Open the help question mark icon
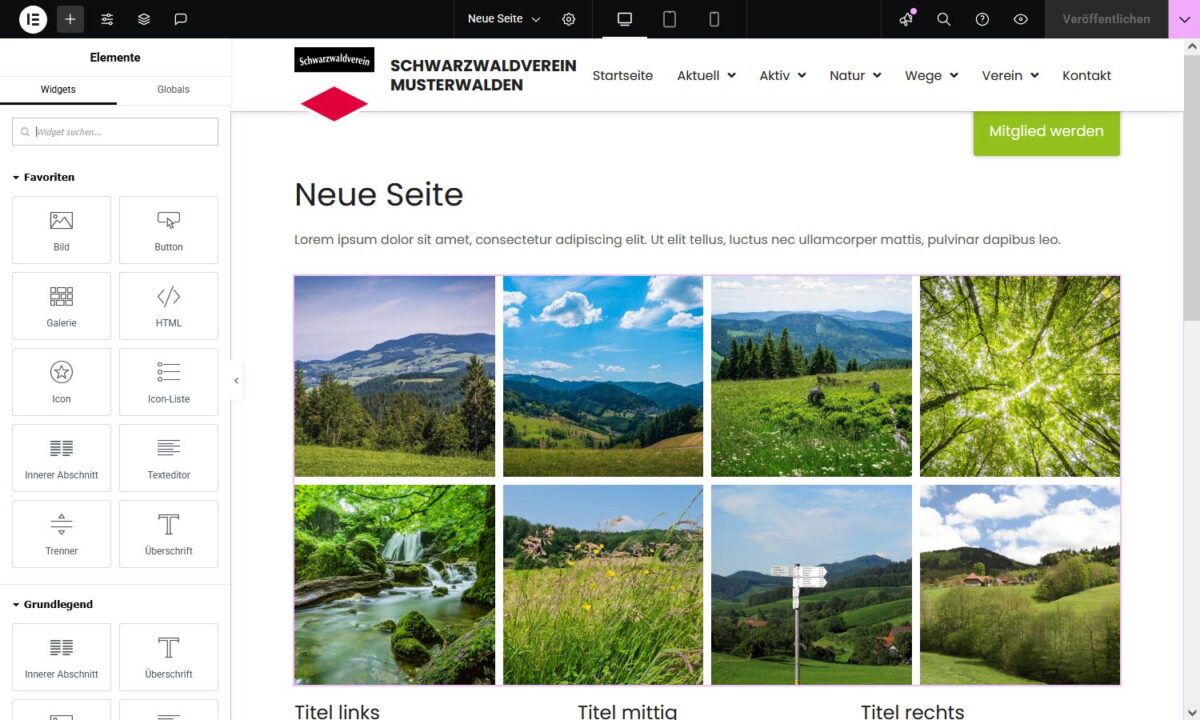This screenshot has height=720, width=1200. pyautogui.click(x=982, y=19)
